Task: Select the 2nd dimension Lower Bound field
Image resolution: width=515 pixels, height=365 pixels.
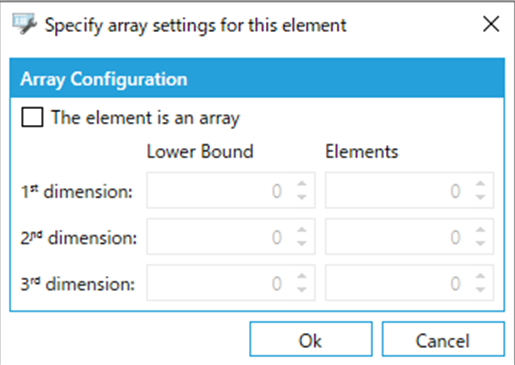Action: pos(231,237)
